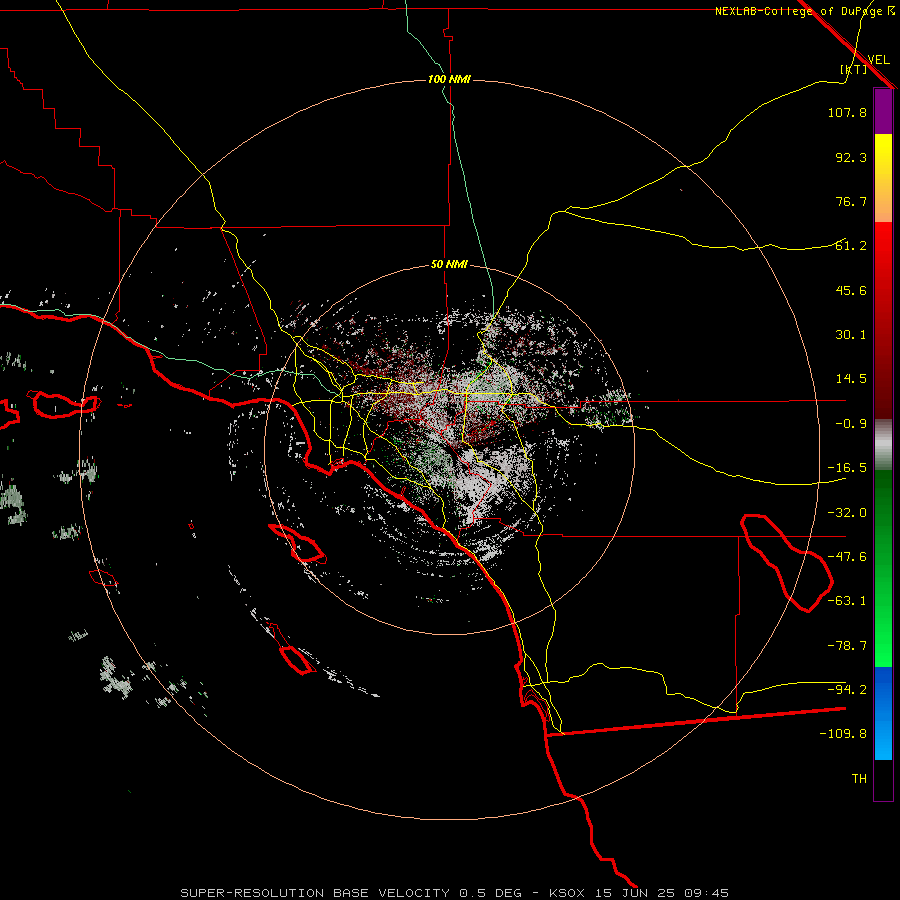This screenshot has width=900, height=900.
Task: Click the gray segment of the velocity color bar
Action: tap(883, 445)
